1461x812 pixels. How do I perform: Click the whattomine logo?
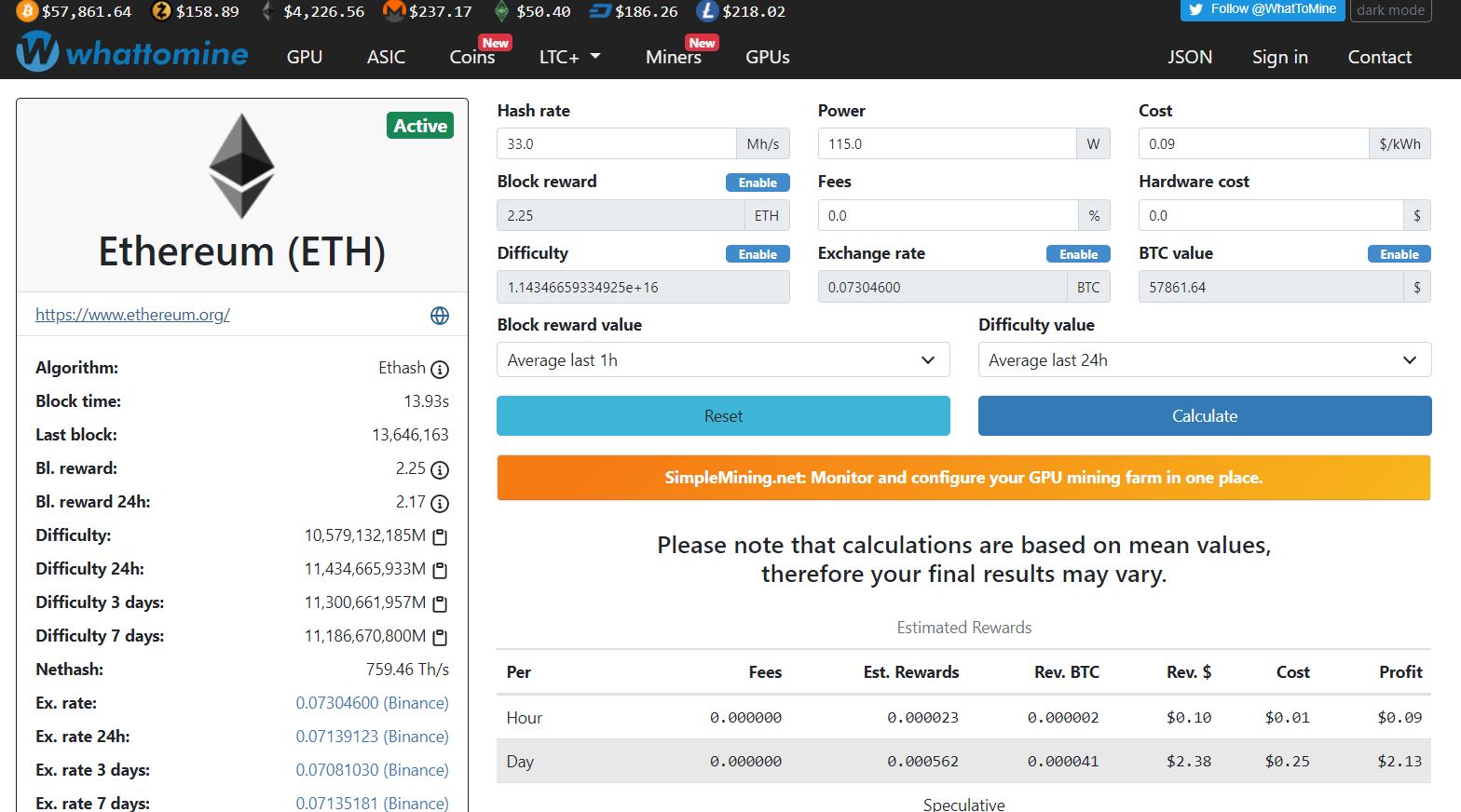coord(132,53)
